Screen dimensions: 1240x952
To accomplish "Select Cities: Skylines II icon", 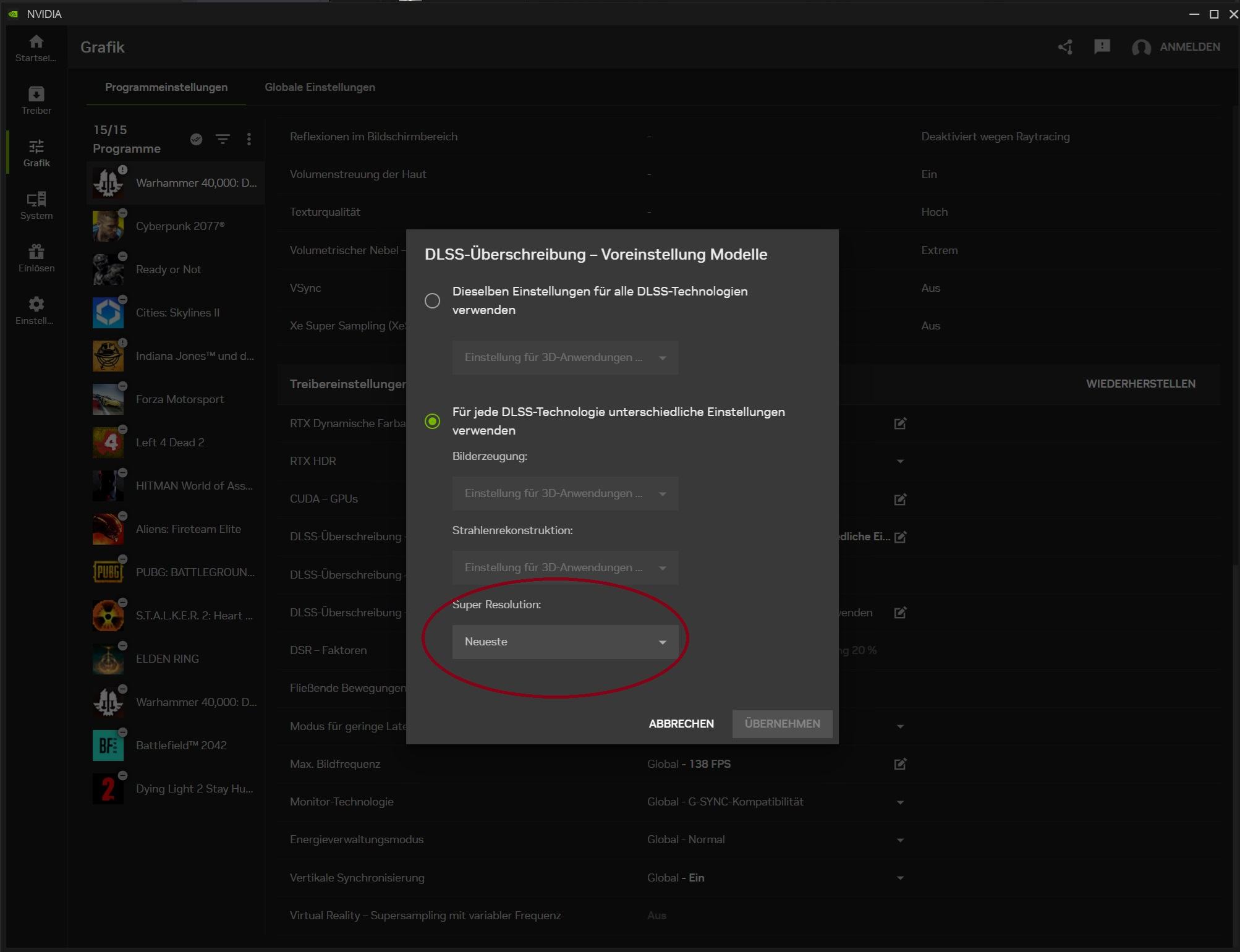I will point(108,313).
